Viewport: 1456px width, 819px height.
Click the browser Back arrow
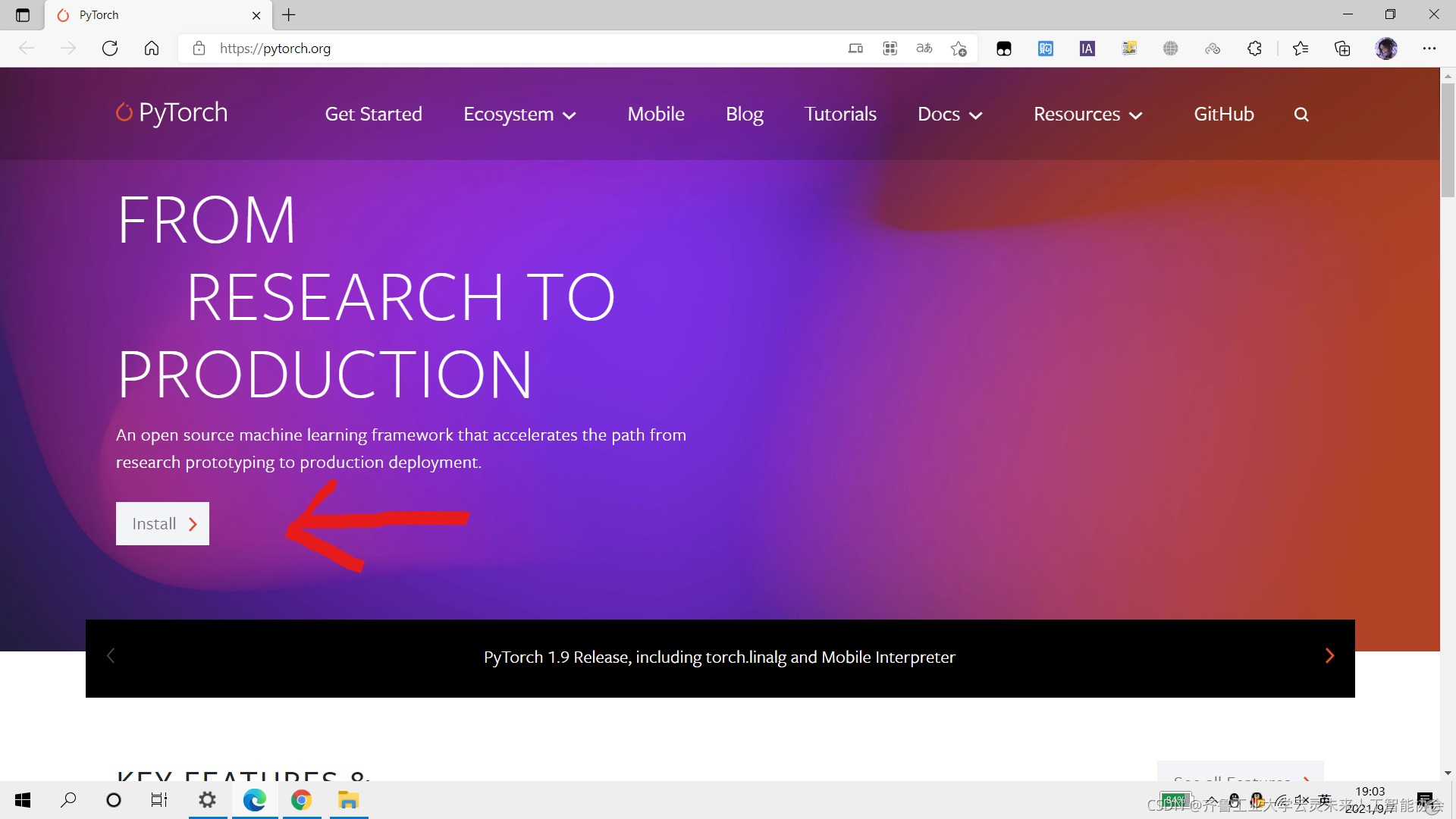tap(27, 49)
